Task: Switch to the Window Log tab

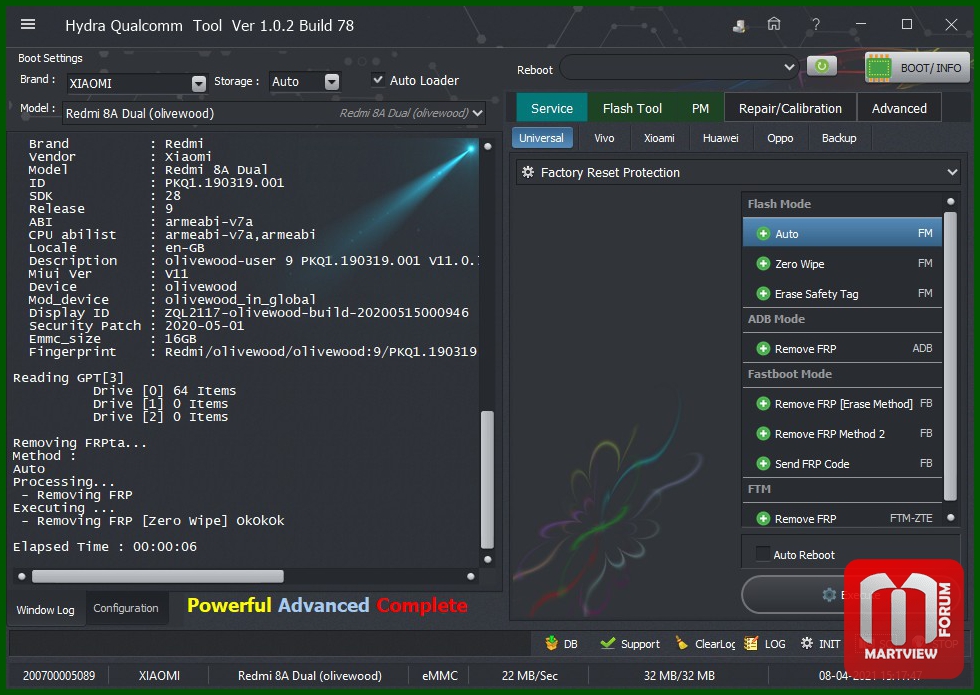Action: (45, 609)
